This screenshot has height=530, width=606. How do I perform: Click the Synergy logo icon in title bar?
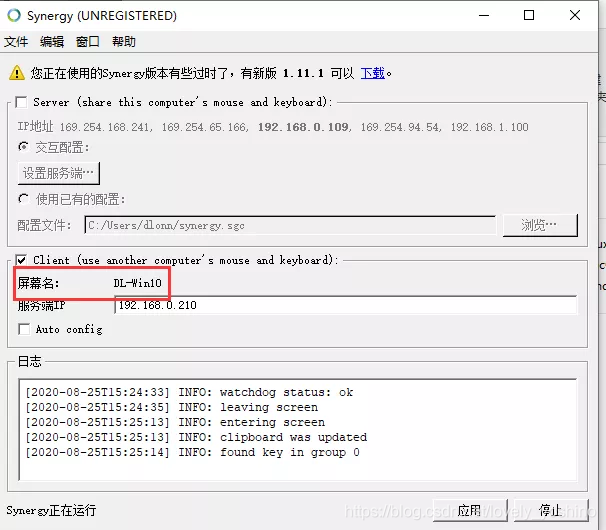point(14,15)
